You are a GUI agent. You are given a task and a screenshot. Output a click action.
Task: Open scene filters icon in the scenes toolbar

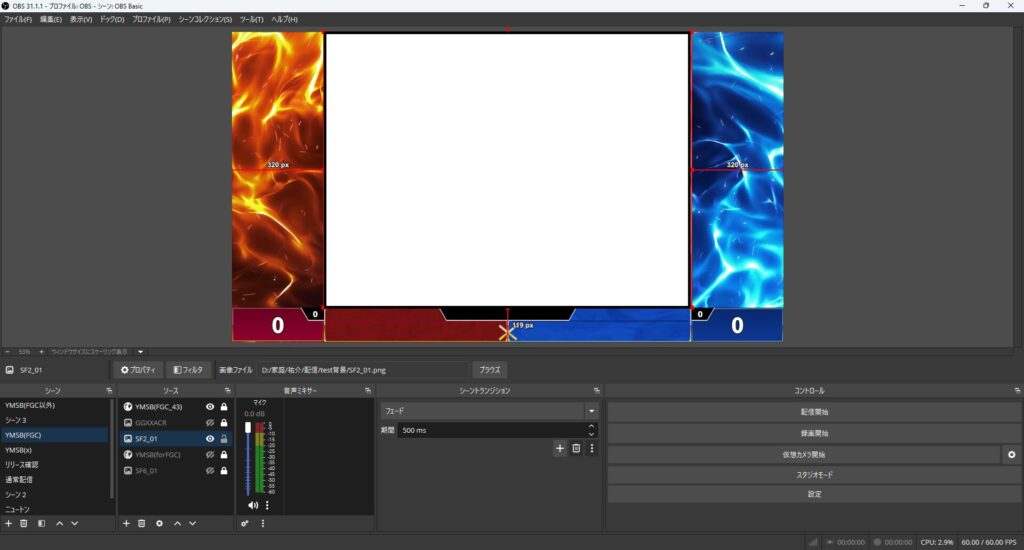point(41,523)
